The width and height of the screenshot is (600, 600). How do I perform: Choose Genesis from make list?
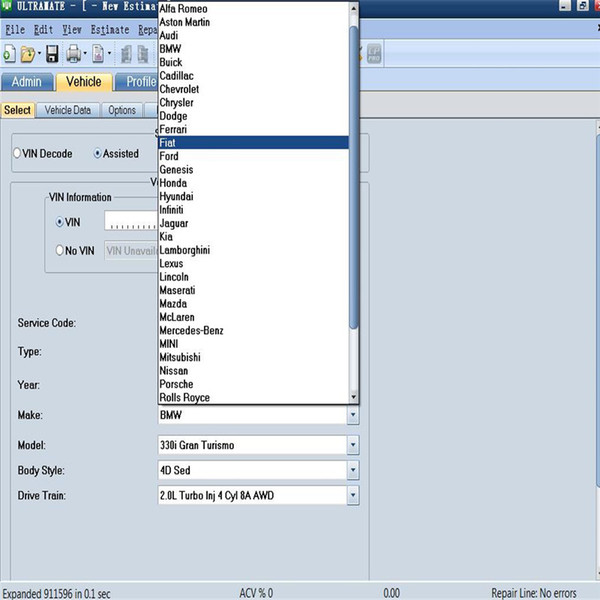[x=253, y=169]
